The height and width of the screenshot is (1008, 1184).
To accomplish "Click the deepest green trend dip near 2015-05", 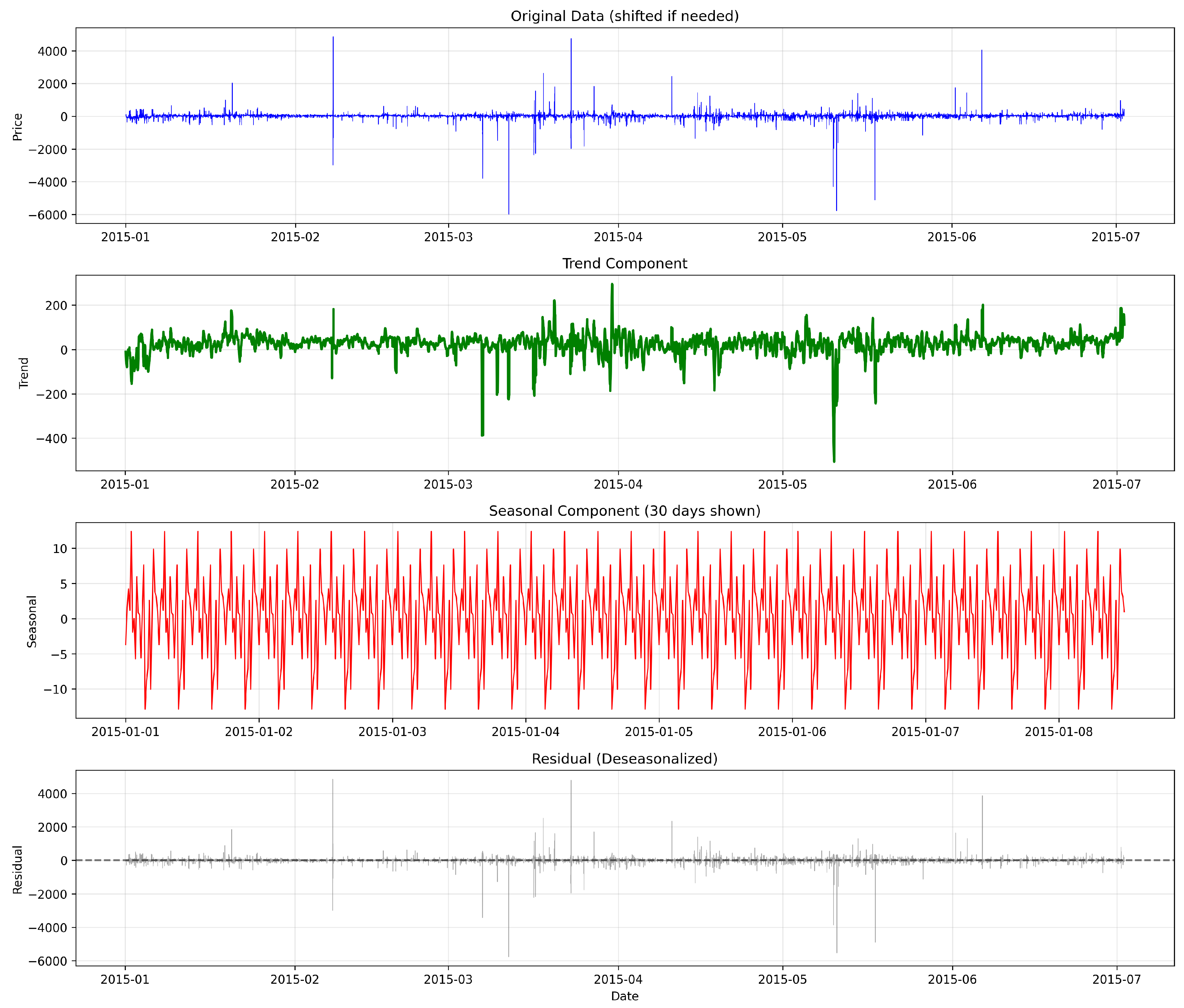I will point(834,457).
